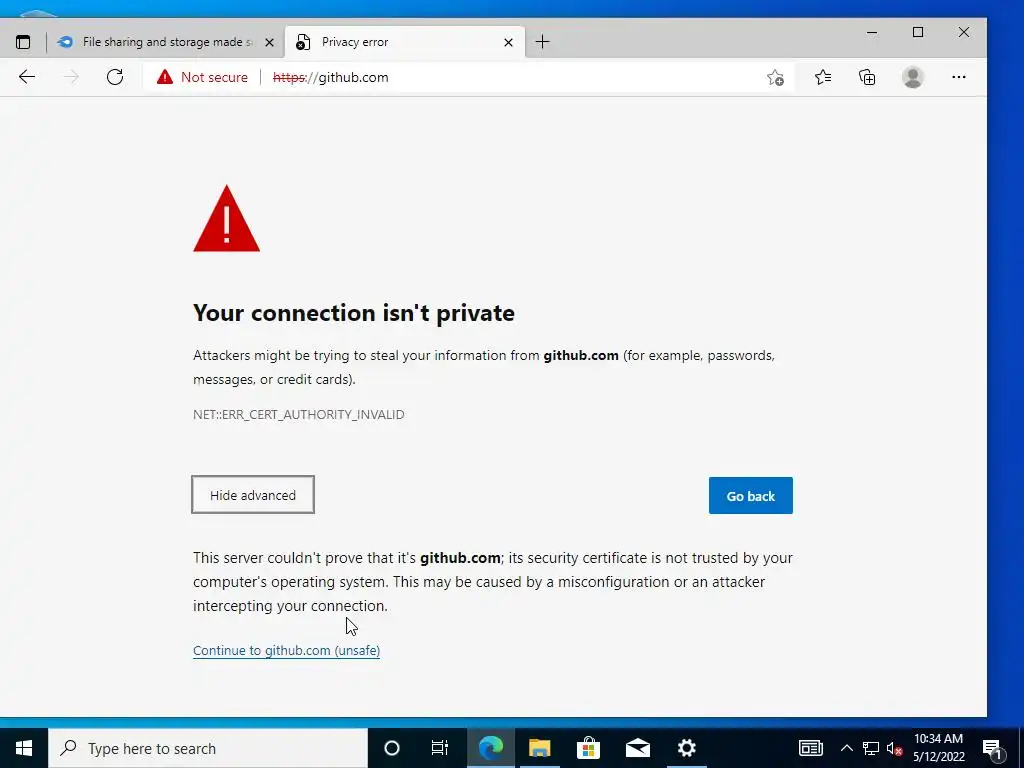The image size is (1024, 768).
Task: Click the NET::ERR_CERT_AUTHORITY_INVALID error code
Action: (x=298, y=415)
